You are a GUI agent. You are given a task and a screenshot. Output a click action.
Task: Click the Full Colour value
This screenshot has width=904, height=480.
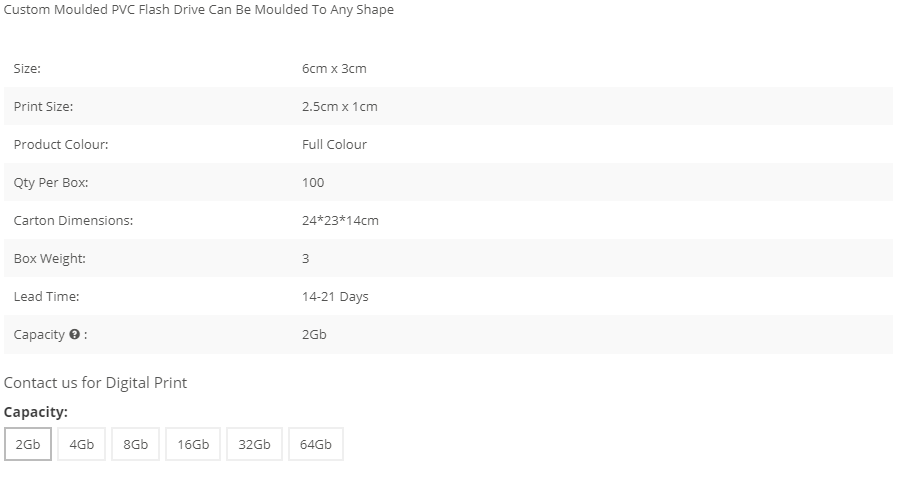pyautogui.click(x=334, y=145)
